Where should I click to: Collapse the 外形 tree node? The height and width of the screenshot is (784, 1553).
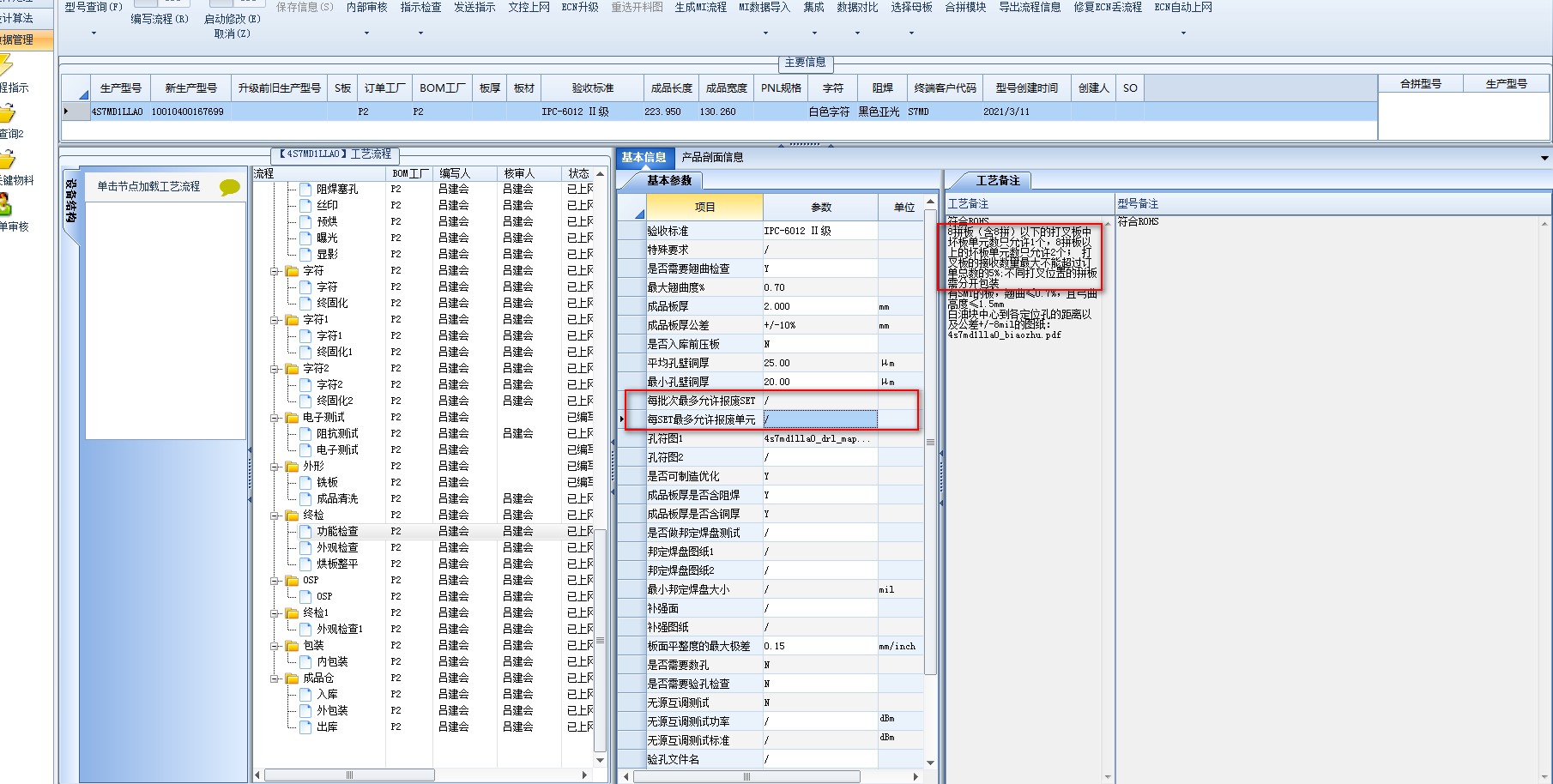point(275,467)
